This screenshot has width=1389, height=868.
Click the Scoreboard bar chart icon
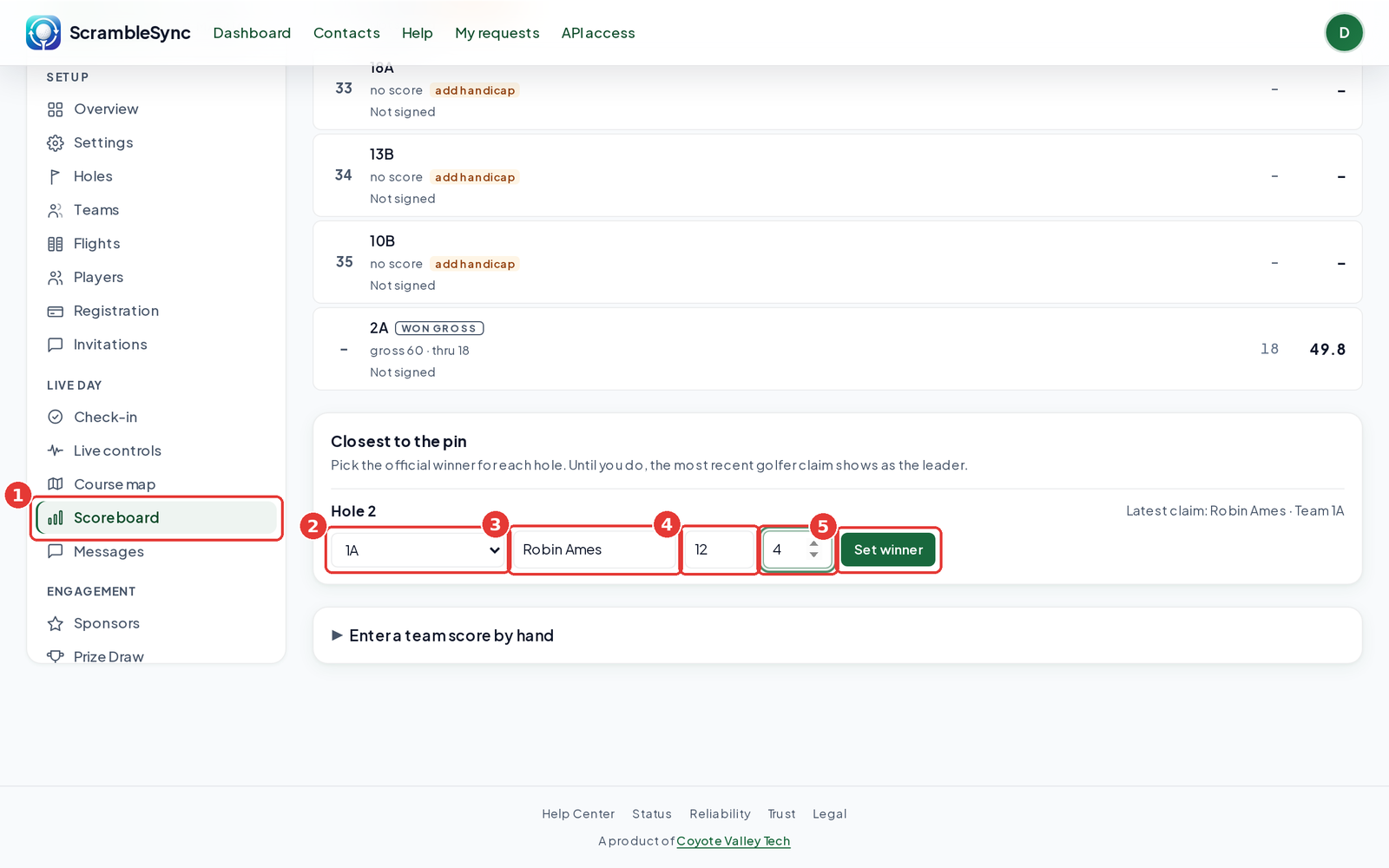click(x=56, y=518)
